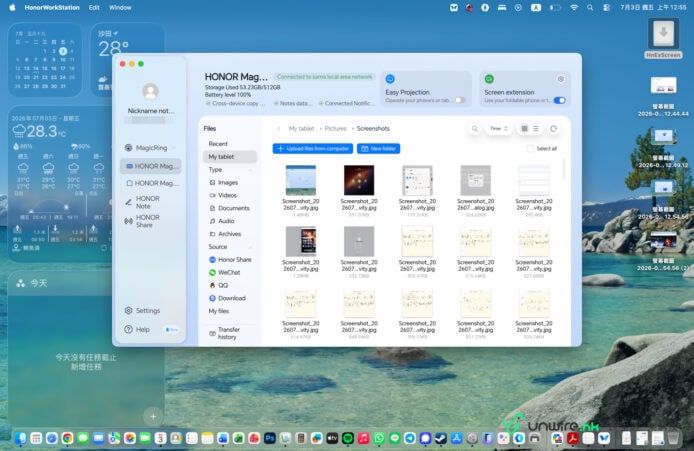Open HnExScreen icon on the desktop
694x451 pixels.
pyautogui.click(x=663, y=39)
